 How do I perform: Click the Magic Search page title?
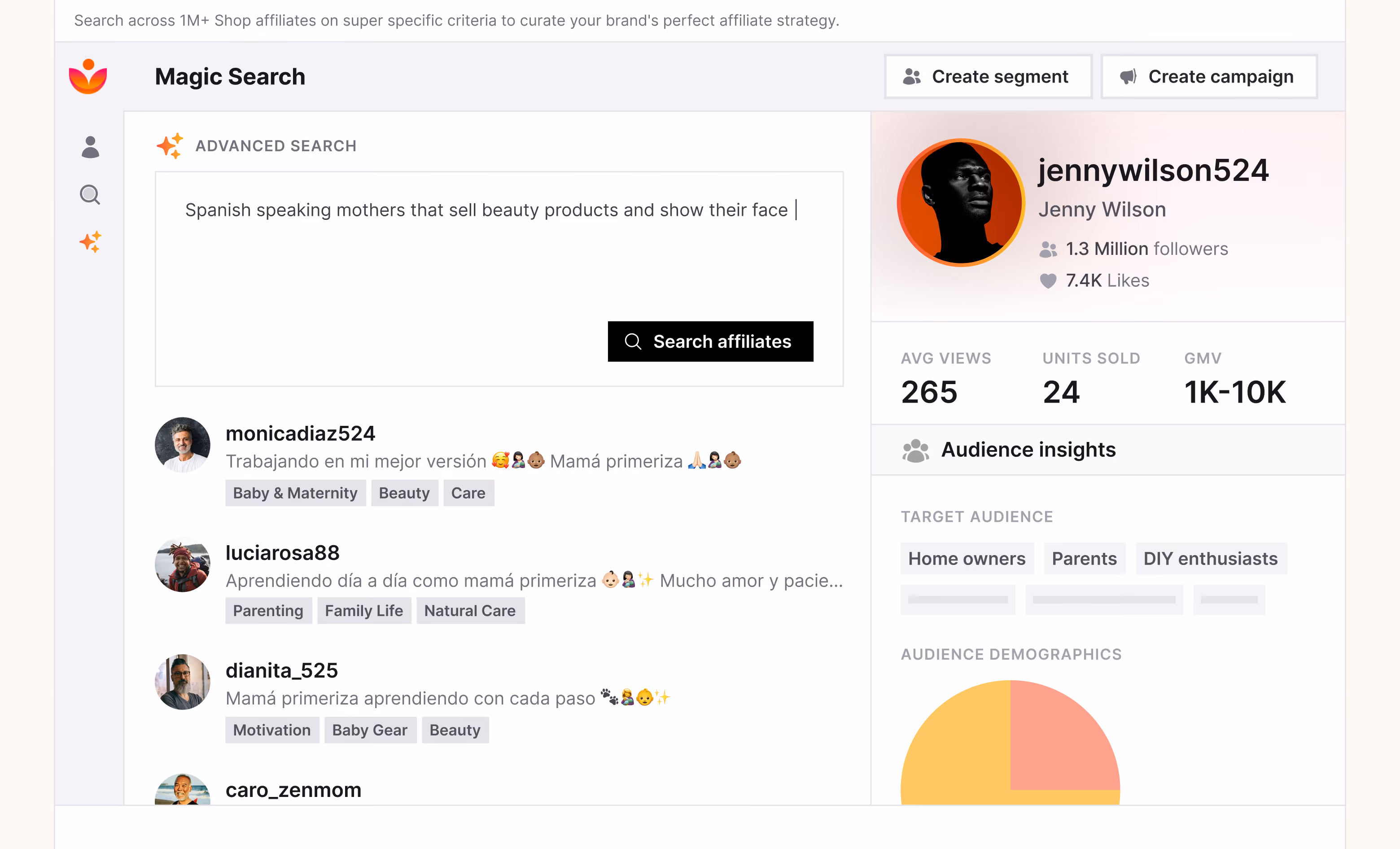(x=230, y=77)
